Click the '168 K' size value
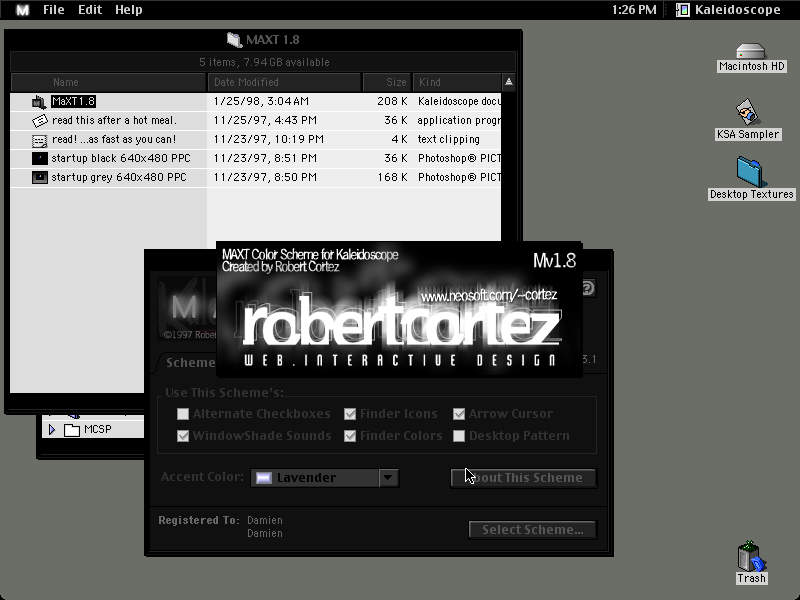The width and height of the screenshot is (800, 600). point(392,178)
